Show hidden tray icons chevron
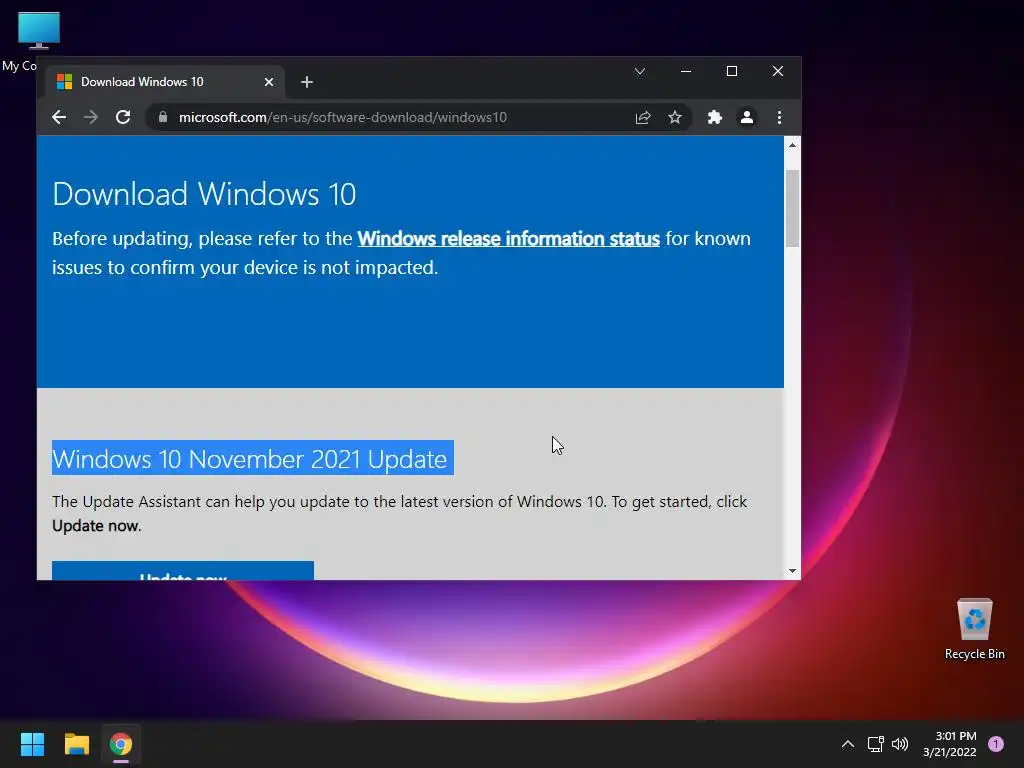This screenshot has height=768, width=1024. coord(848,744)
